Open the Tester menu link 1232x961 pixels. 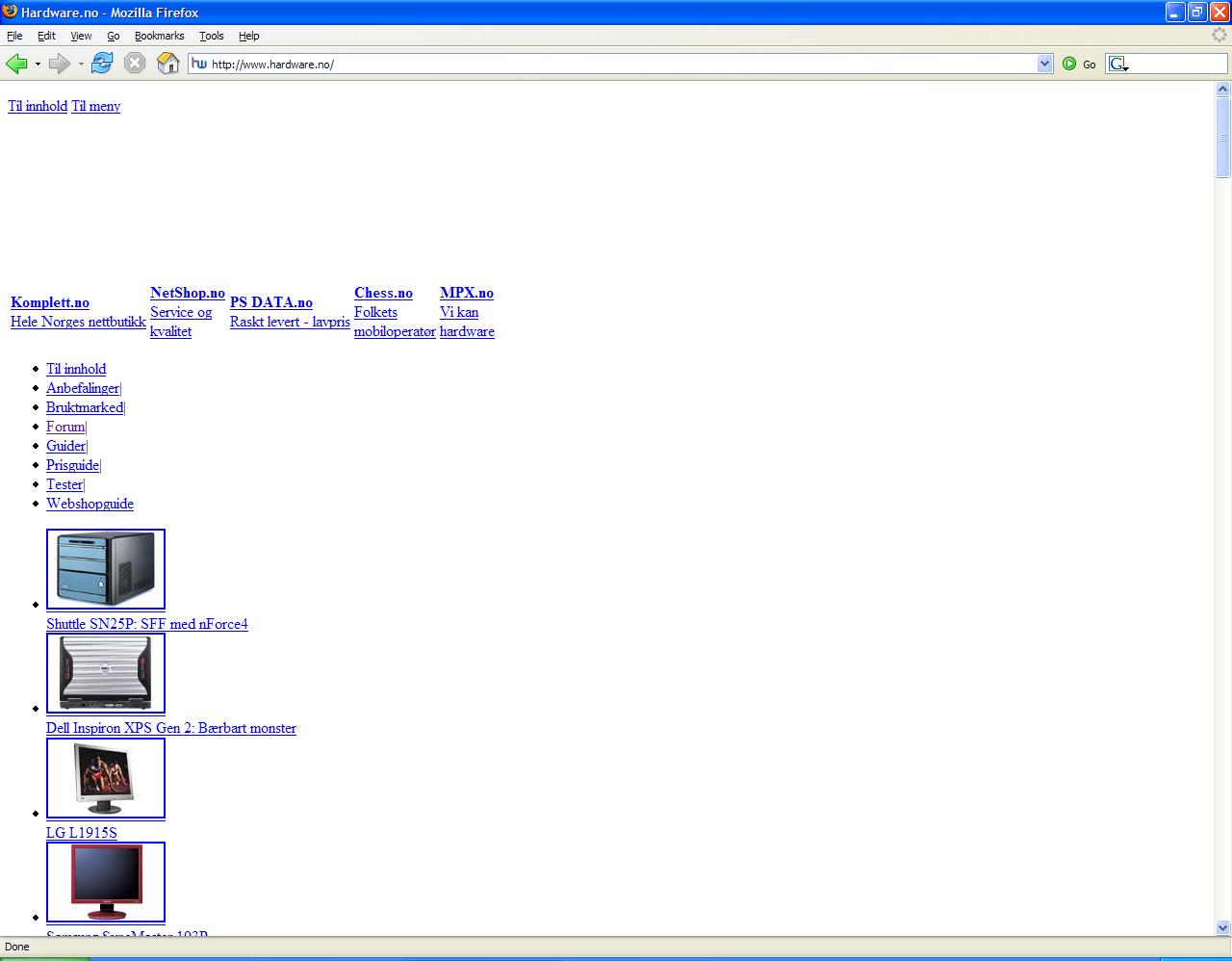[64, 484]
